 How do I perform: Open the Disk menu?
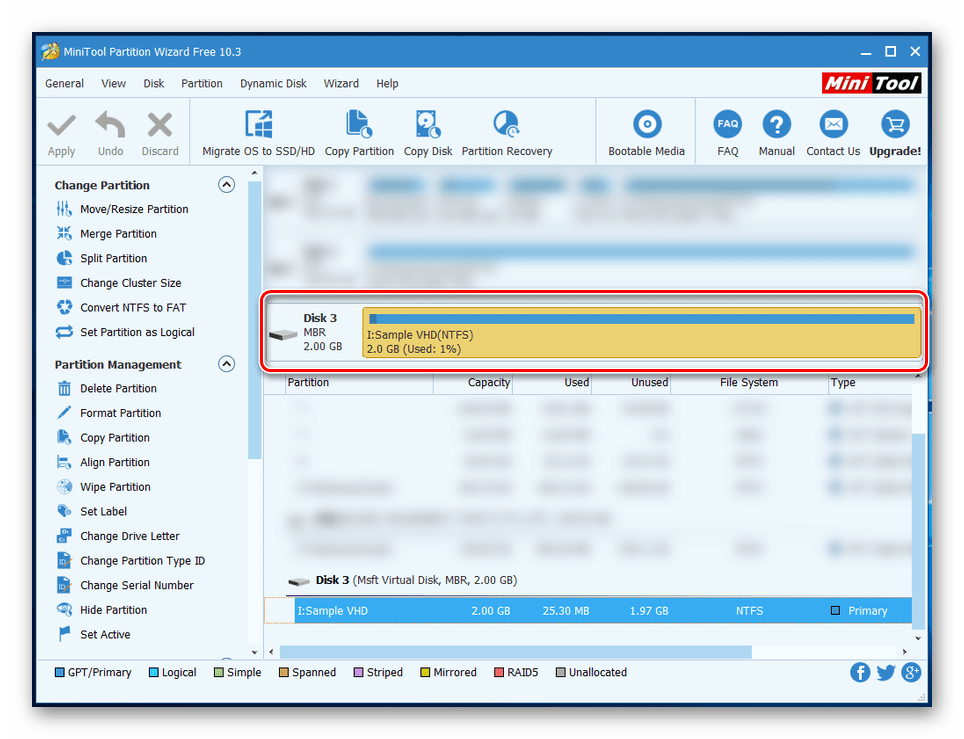pyautogui.click(x=154, y=84)
